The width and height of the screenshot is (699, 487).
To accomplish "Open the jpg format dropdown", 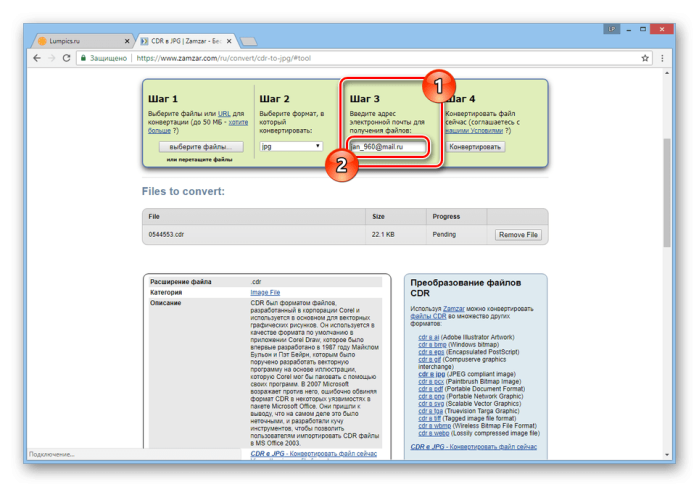I will click(x=291, y=146).
